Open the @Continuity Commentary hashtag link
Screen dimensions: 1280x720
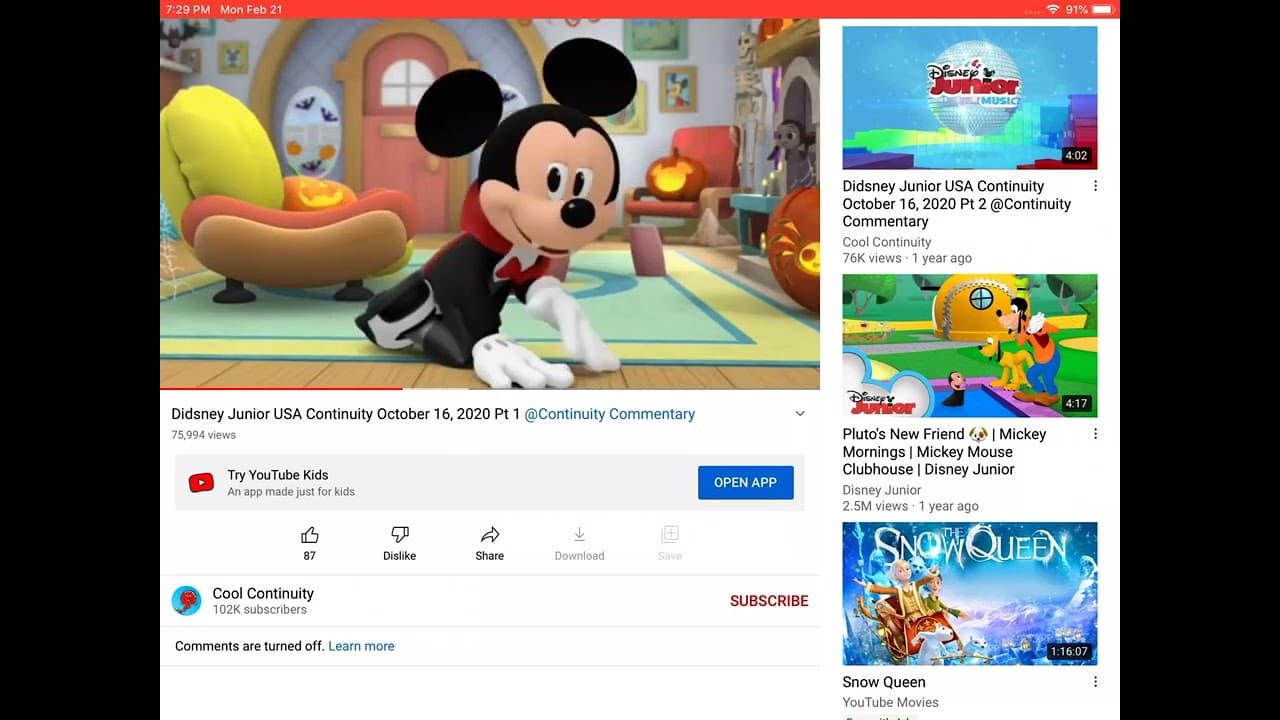pyautogui.click(x=610, y=414)
